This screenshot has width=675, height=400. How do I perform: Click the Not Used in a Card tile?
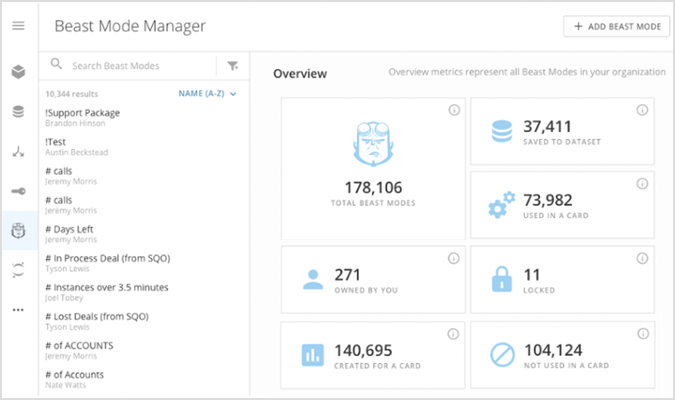click(x=563, y=355)
